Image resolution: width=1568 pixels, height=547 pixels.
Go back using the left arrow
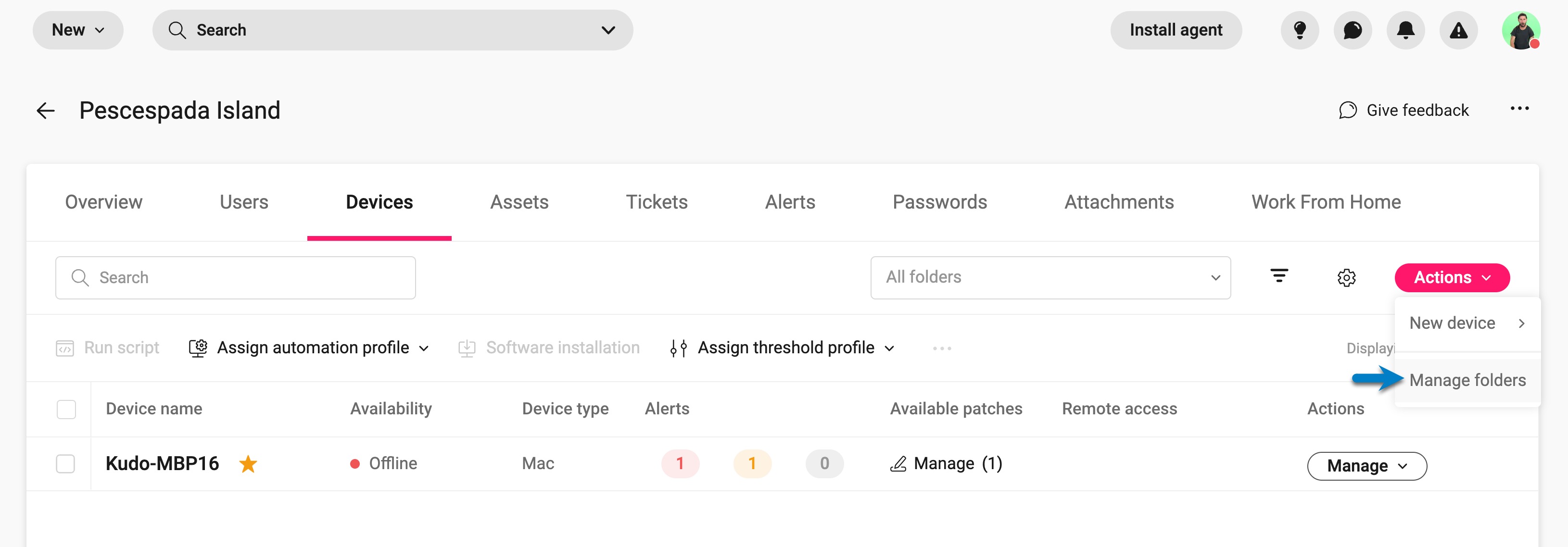[x=46, y=111]
